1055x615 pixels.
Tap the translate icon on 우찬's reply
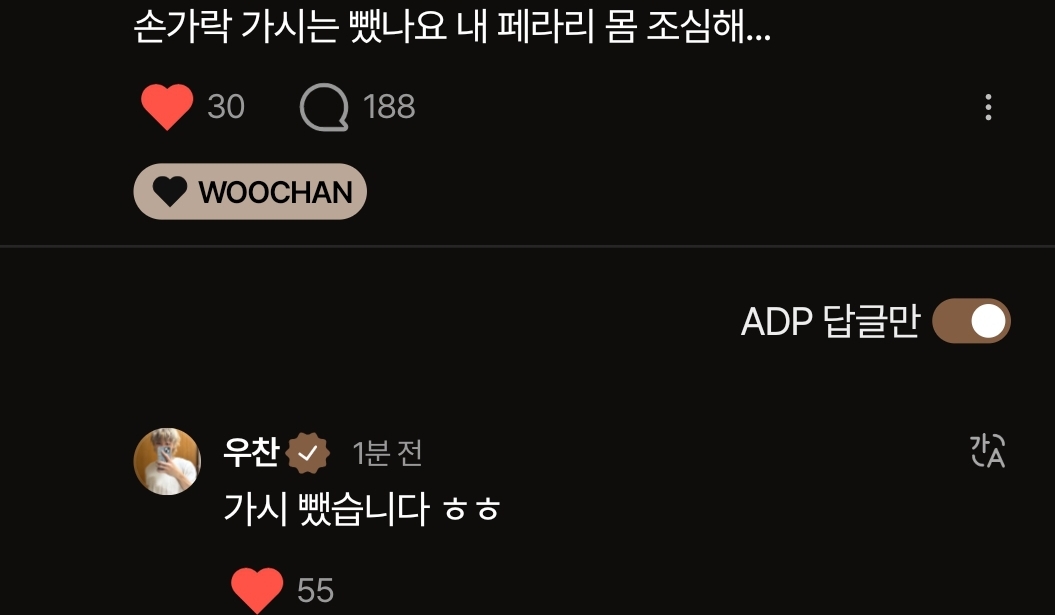987,450
